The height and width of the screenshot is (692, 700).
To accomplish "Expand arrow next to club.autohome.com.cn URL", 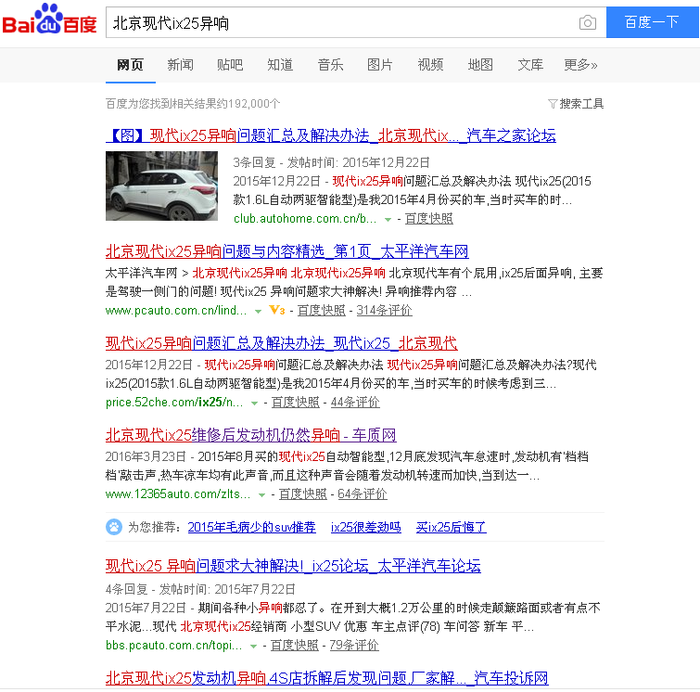I will [x=387, y=219].
